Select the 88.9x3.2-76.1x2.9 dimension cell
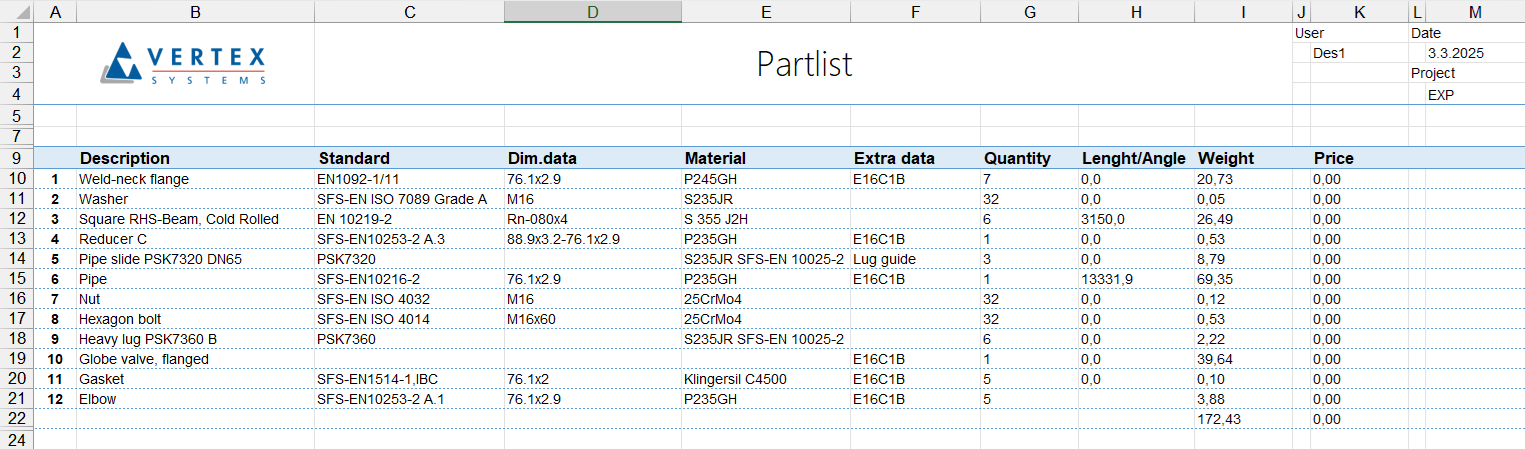This screenshot has width=1525, height=449. pyautogui.click(x=563, y=239)
